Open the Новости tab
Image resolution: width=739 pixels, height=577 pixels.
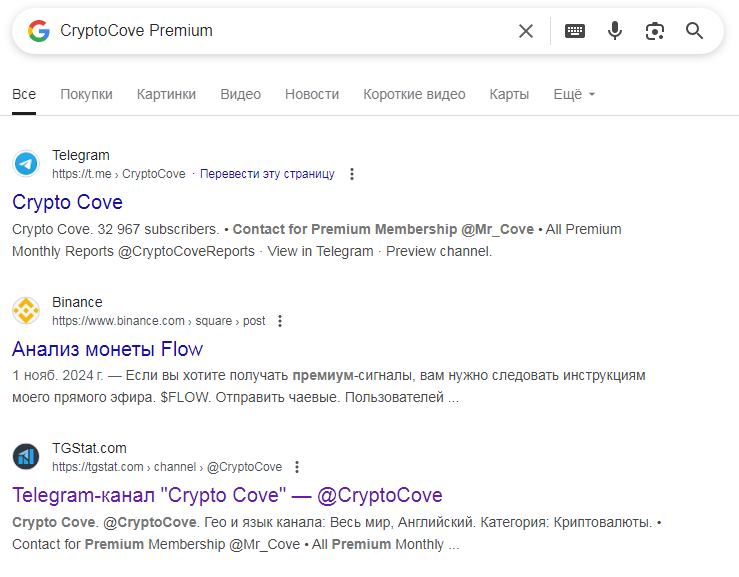point(312,94)
